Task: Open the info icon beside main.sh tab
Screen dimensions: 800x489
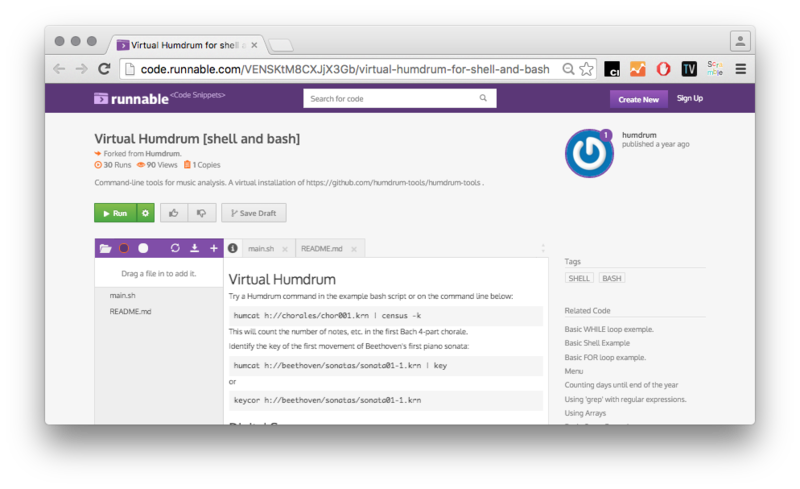Action: 233,248
